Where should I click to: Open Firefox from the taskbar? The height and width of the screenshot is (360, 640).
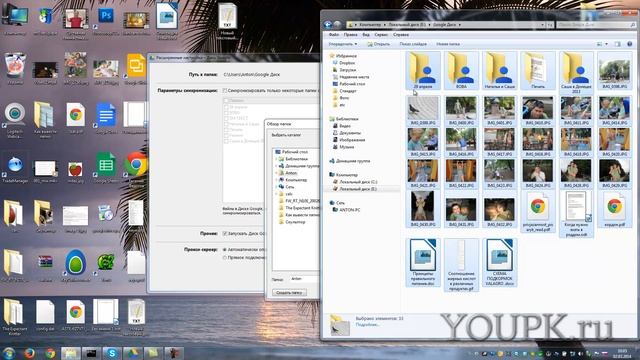(29, 353)
